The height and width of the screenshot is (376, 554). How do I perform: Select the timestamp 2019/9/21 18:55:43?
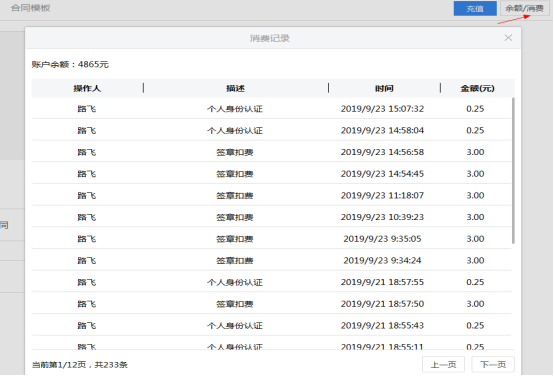point(382,325)
